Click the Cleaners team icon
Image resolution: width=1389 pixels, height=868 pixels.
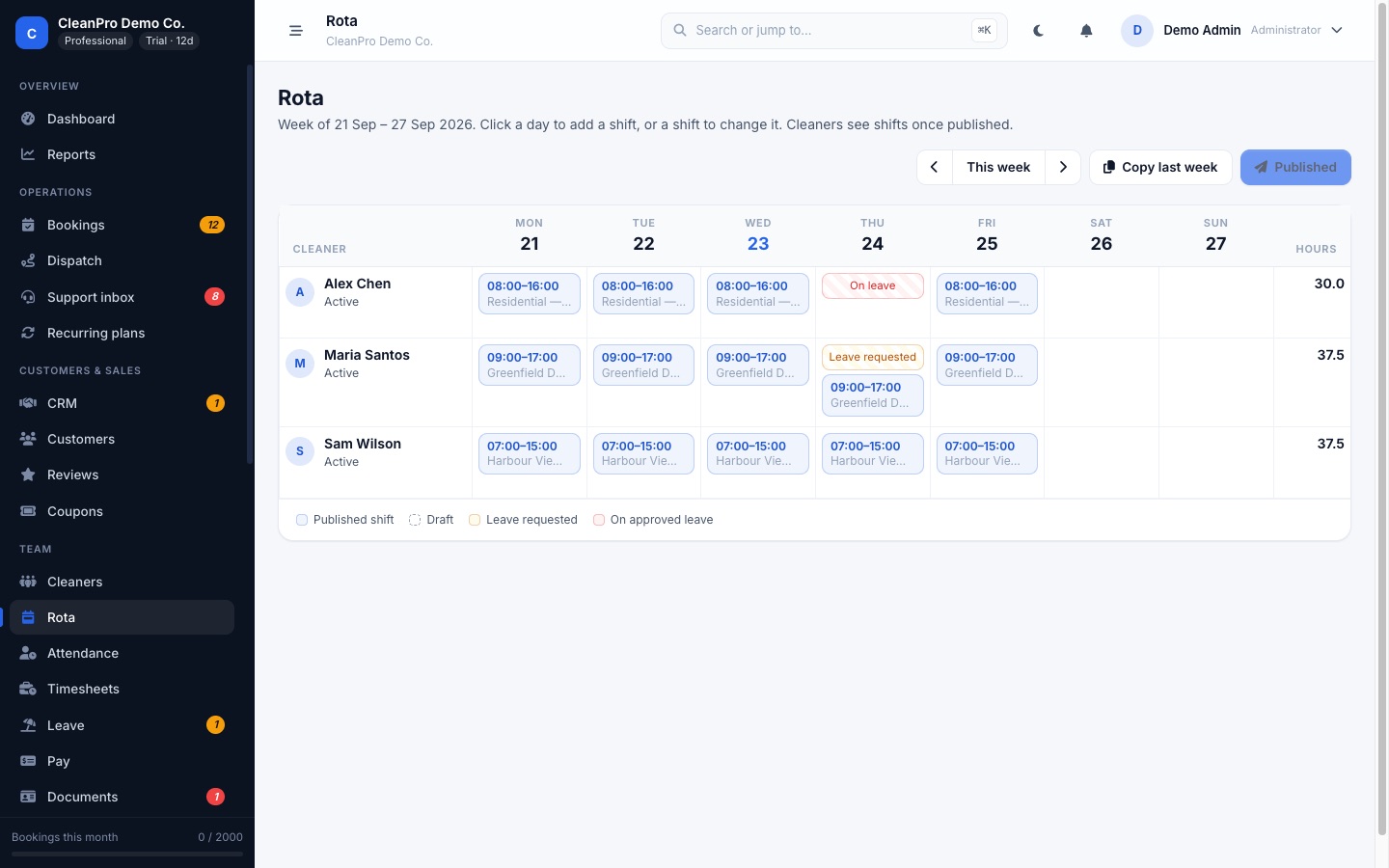(x=28, y=582)
